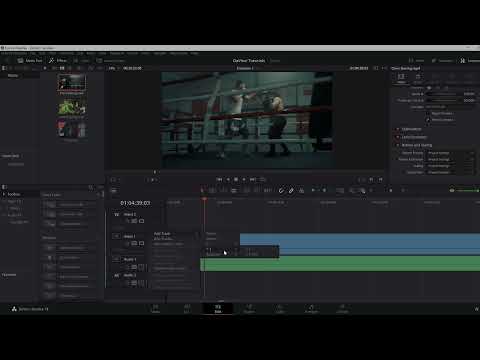Image resolution: width=480 pixels, height=360 pixels.
Task: Toggle the Linked Selection chain icon
Action: click(x=291, y=191)
